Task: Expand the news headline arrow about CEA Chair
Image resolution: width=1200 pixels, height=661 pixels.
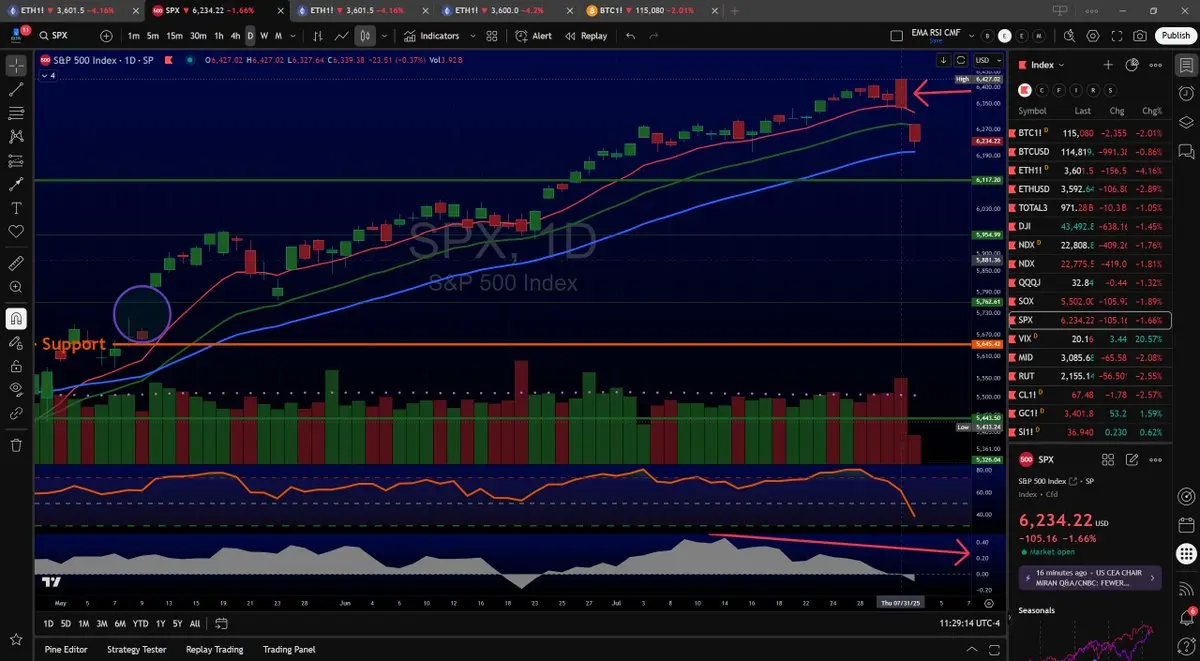Action: 1152,577
